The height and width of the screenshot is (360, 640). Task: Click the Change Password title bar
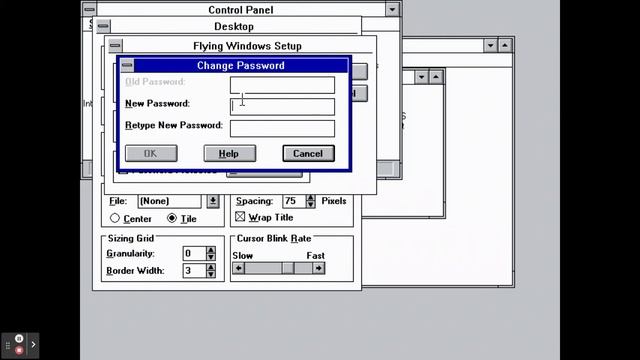[241, 65]
